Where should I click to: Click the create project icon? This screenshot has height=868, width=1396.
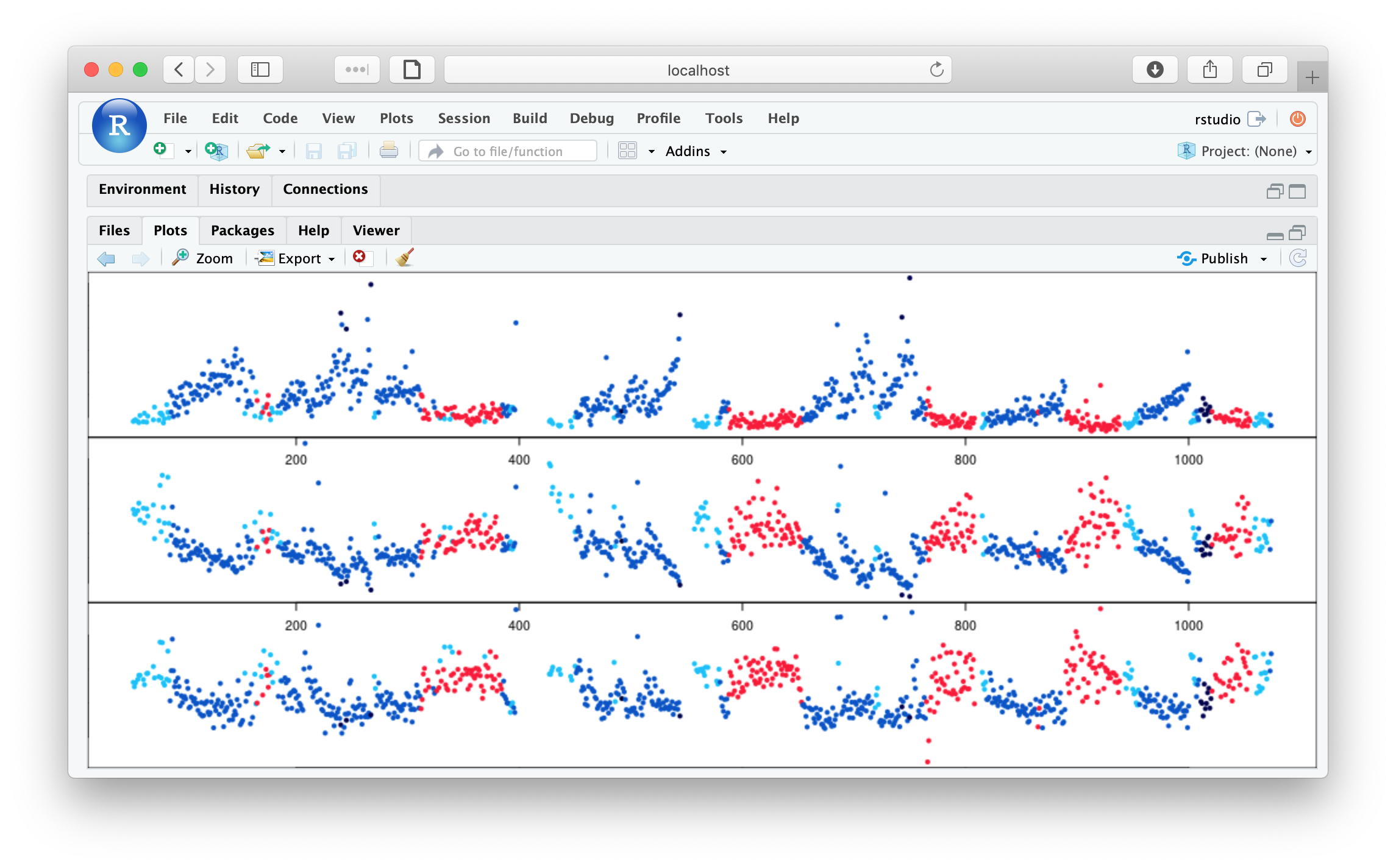[x=216, y=151]
